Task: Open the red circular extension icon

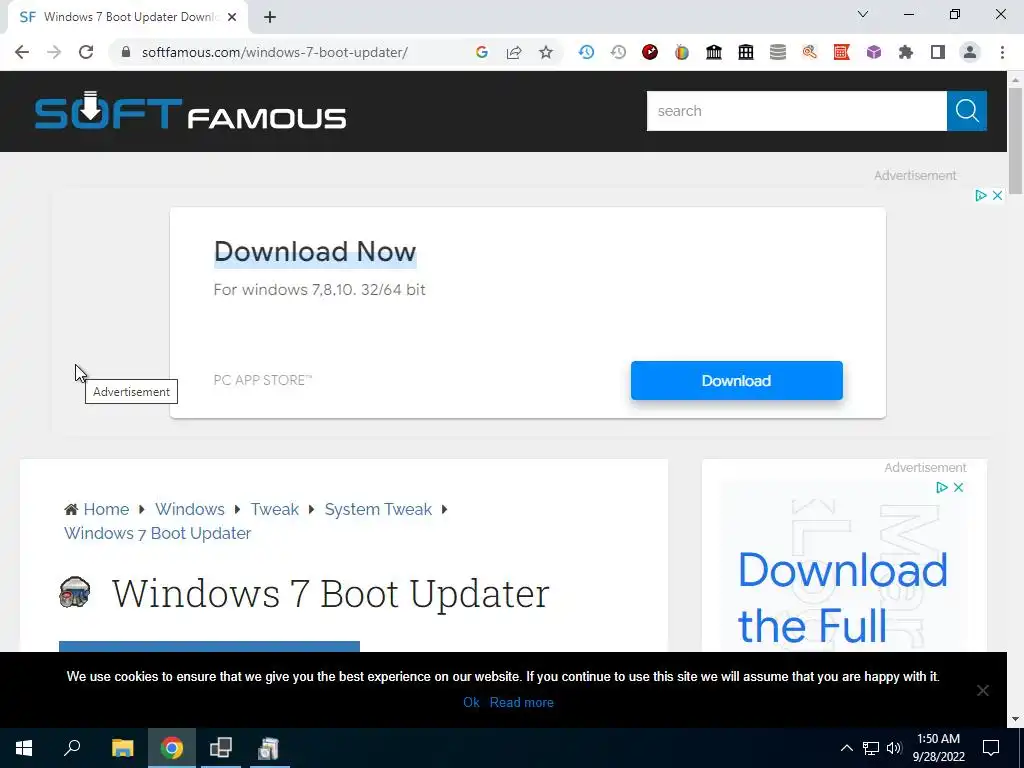Action: click(650, 52)
